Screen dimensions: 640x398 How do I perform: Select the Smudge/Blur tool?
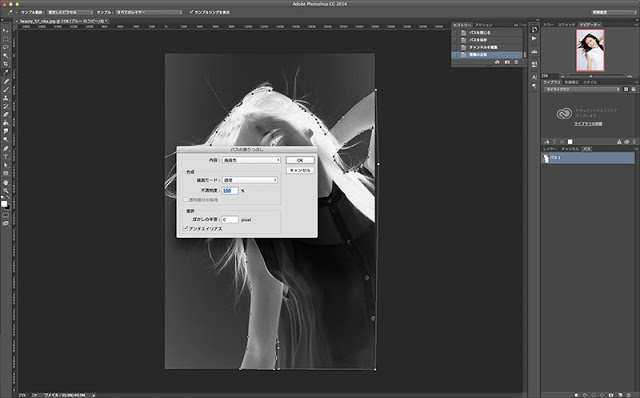[6, 131]
